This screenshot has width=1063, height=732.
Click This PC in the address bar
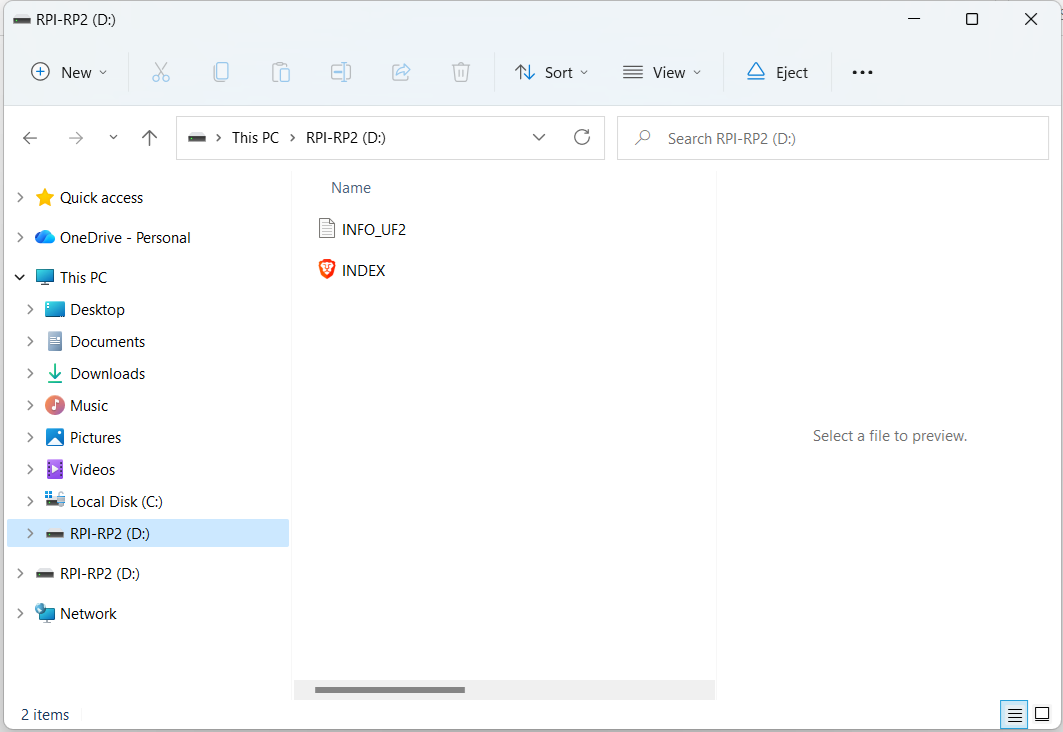(255, 138)
